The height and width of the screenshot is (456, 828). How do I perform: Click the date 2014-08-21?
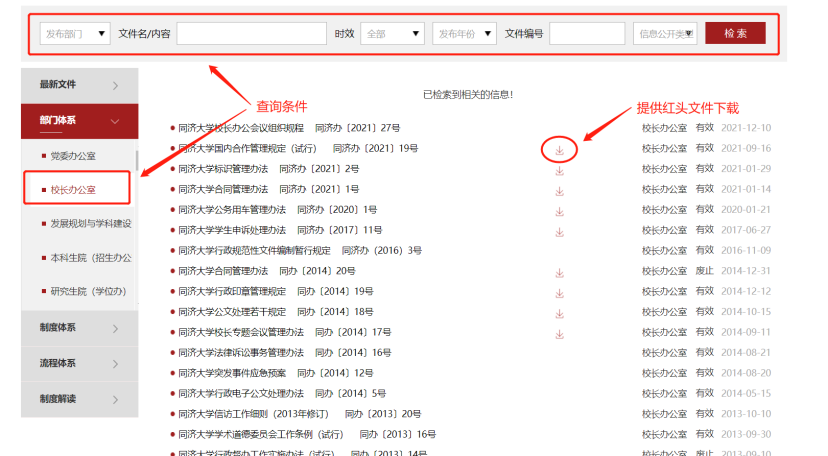point(746,353)
